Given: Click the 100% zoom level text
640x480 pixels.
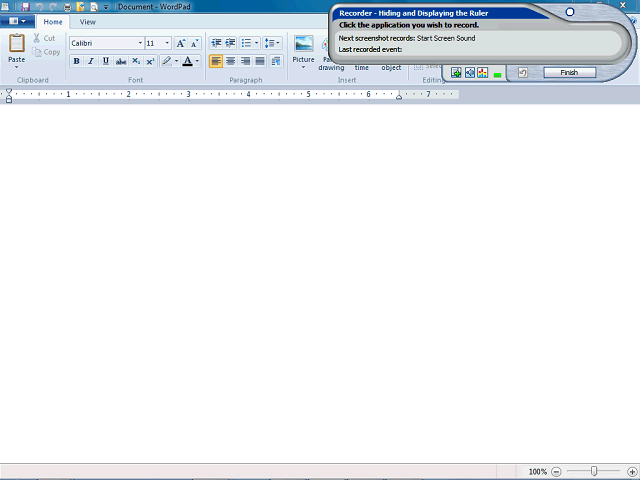Looking at the screenshot, I should point(538,472).
